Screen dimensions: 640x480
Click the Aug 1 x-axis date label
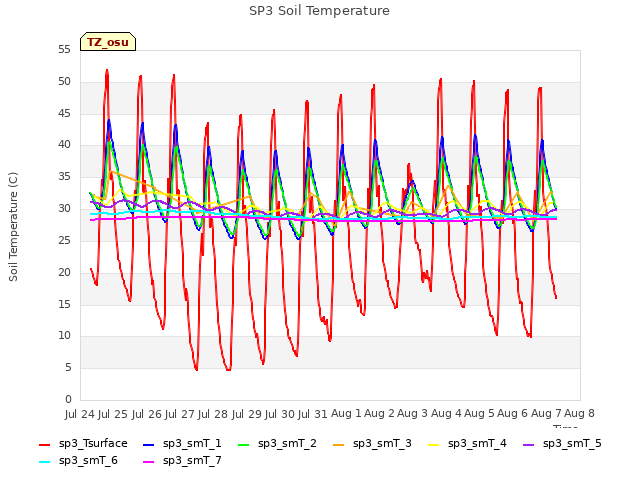pos(346,413)
